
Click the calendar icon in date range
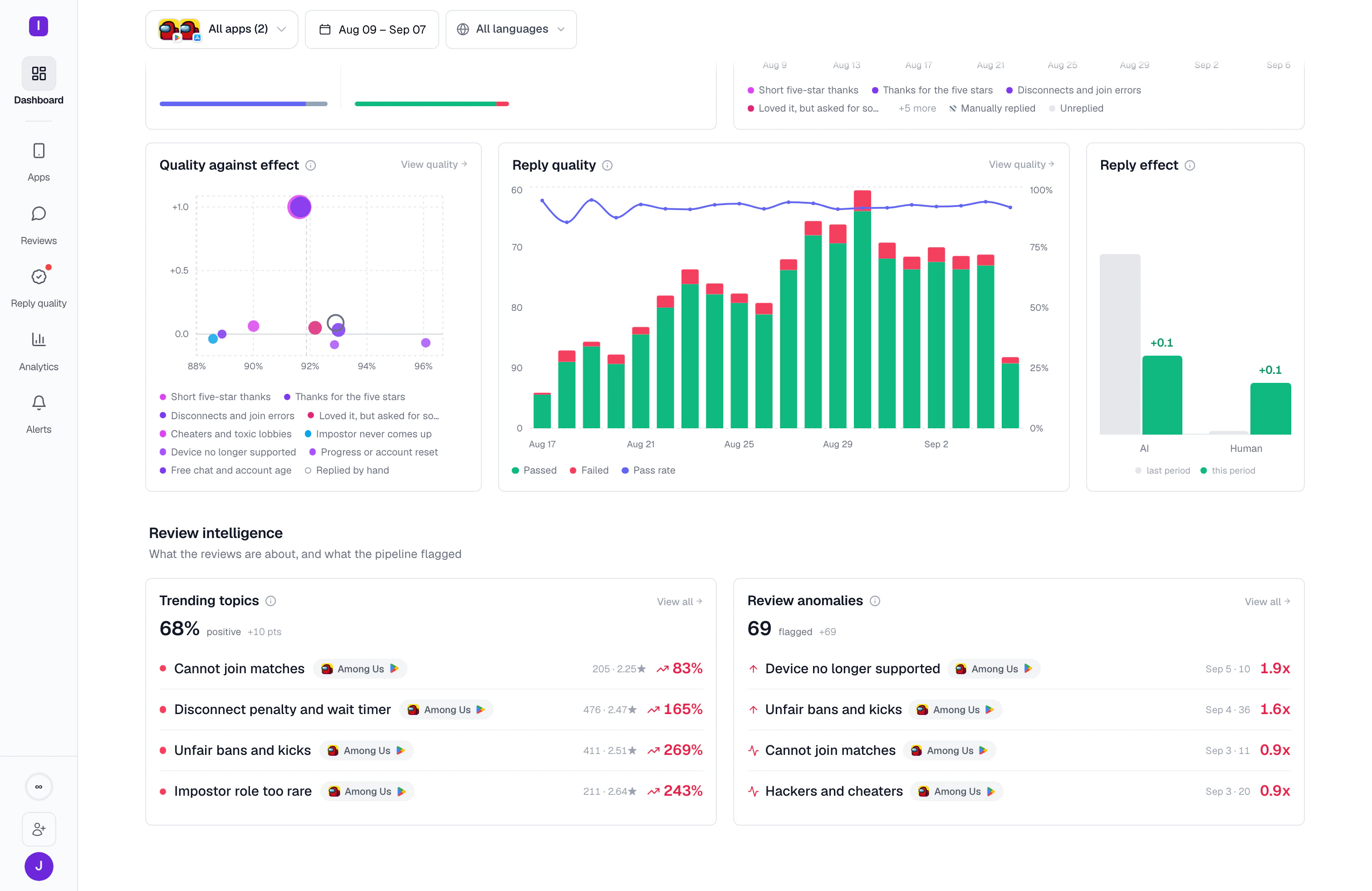[x=325, y=29]
